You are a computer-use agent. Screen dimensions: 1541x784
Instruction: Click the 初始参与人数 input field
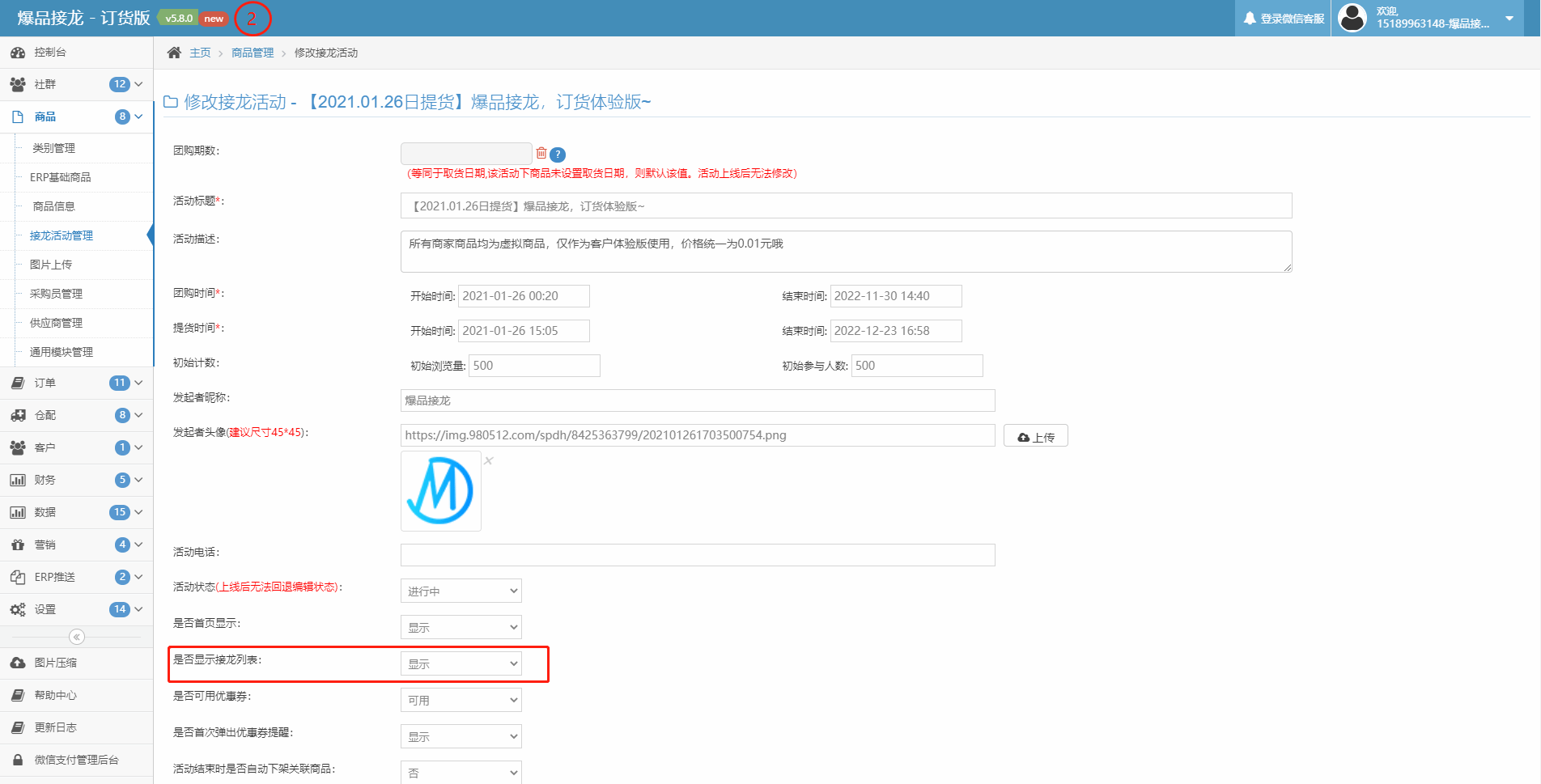pyautogui.click(x=917, y=366)
